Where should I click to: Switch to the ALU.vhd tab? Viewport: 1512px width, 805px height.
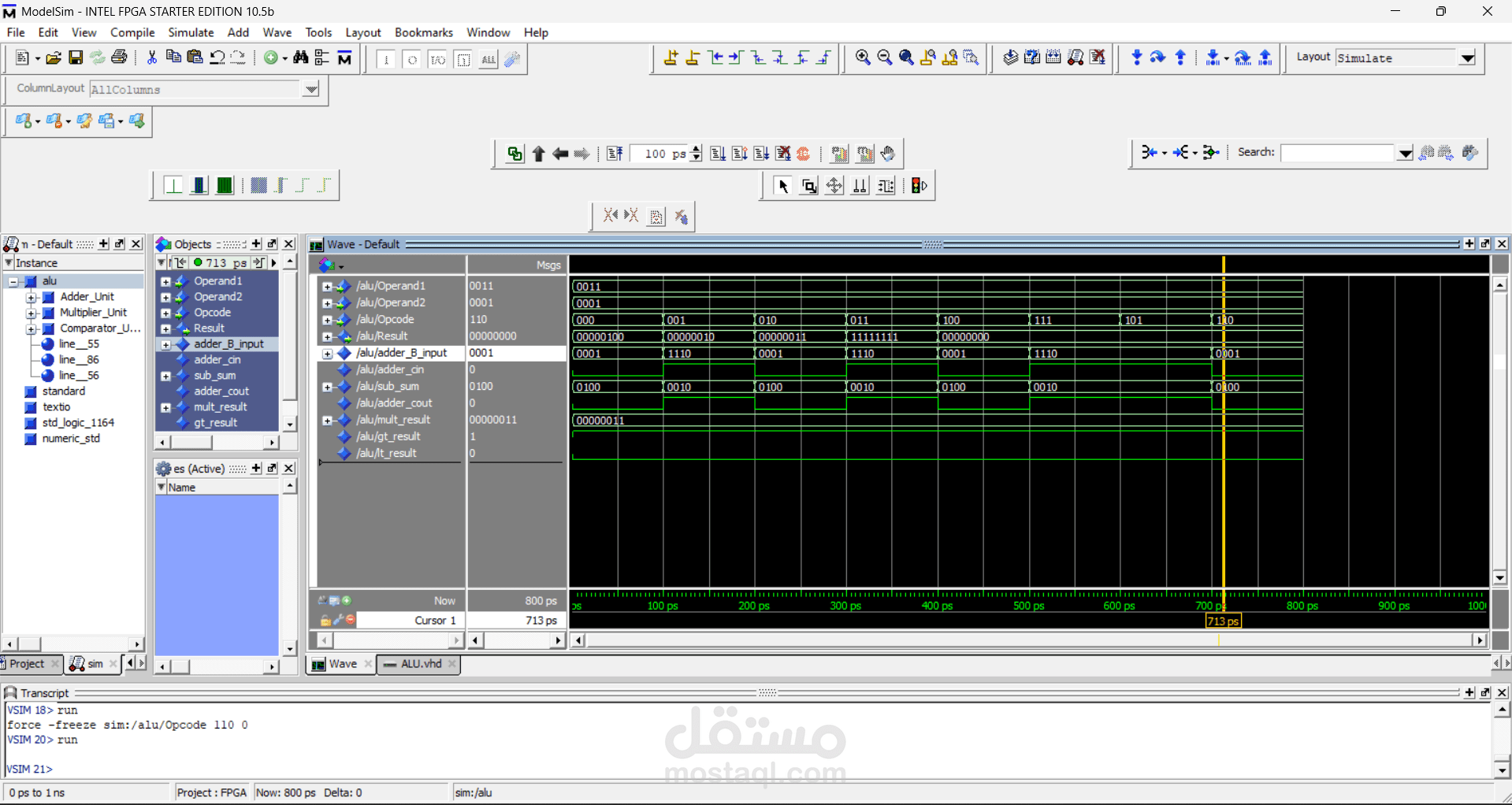421,664
